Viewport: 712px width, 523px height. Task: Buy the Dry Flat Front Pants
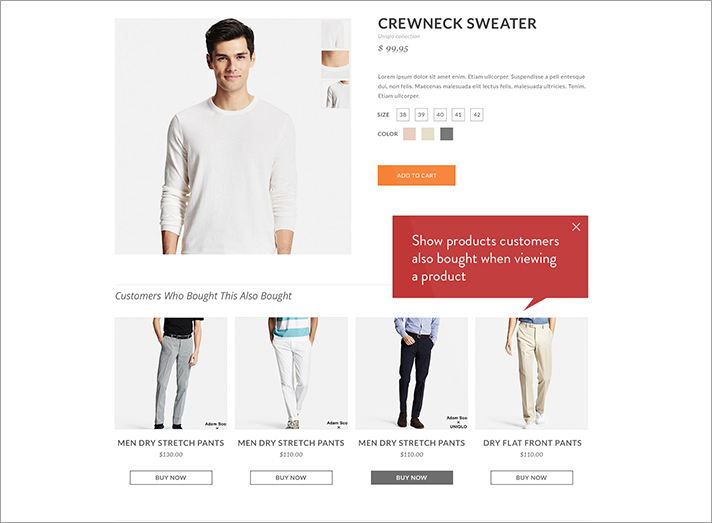(532, 478)
